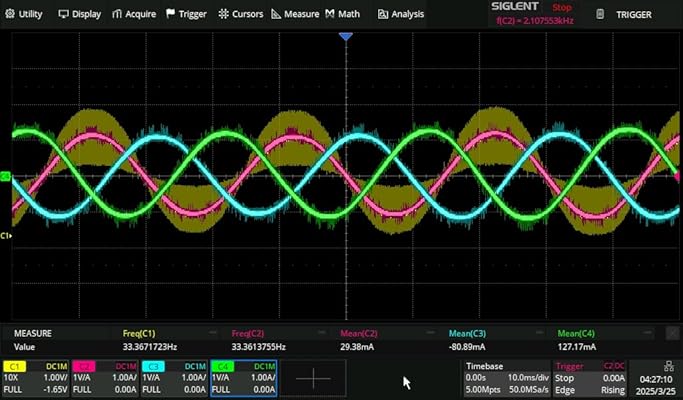Click the Math menu icon
Viewport: 683px width, 400px height.
point(330,14)
